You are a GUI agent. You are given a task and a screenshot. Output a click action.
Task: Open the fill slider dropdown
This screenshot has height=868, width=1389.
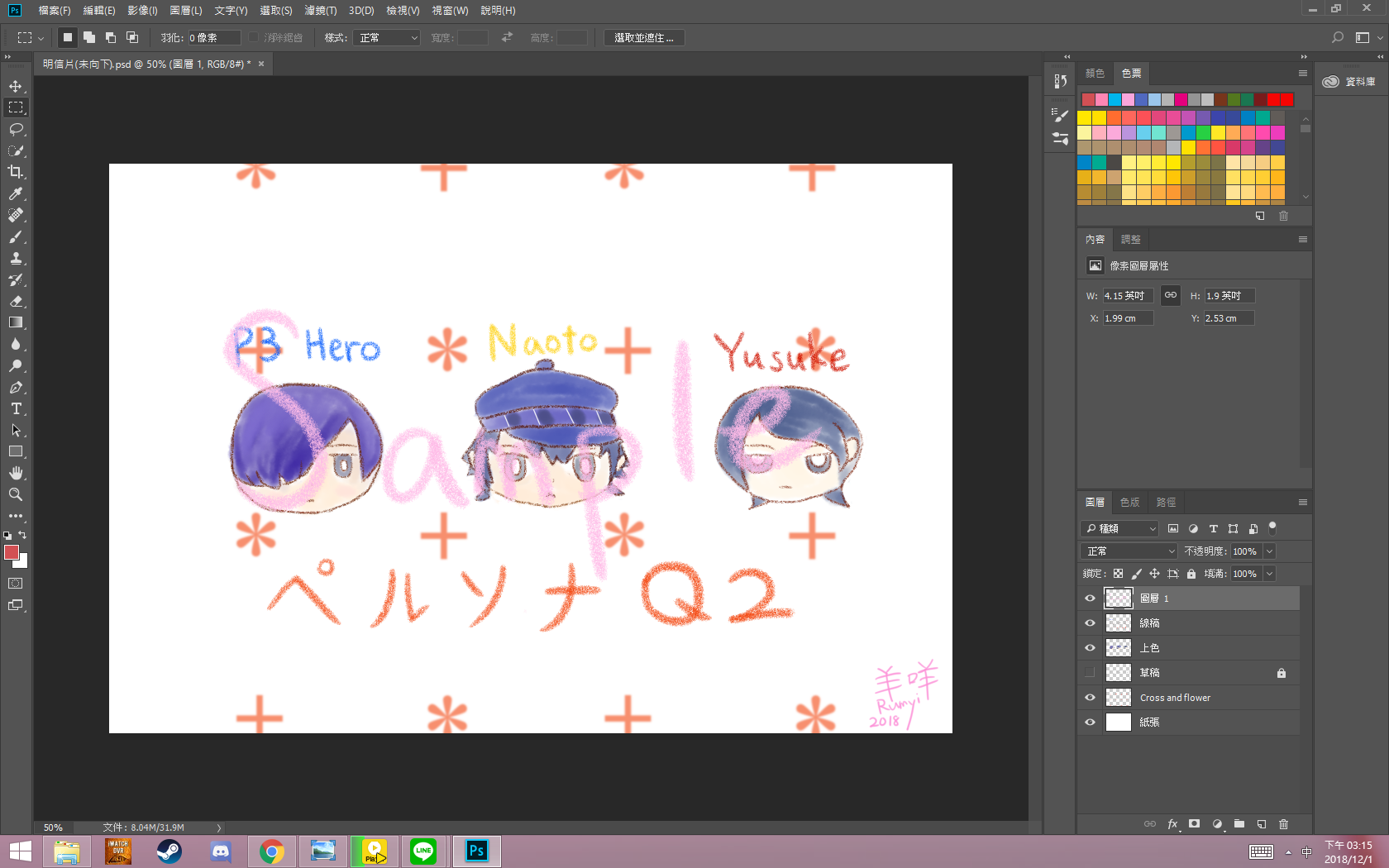point(1270,574)
